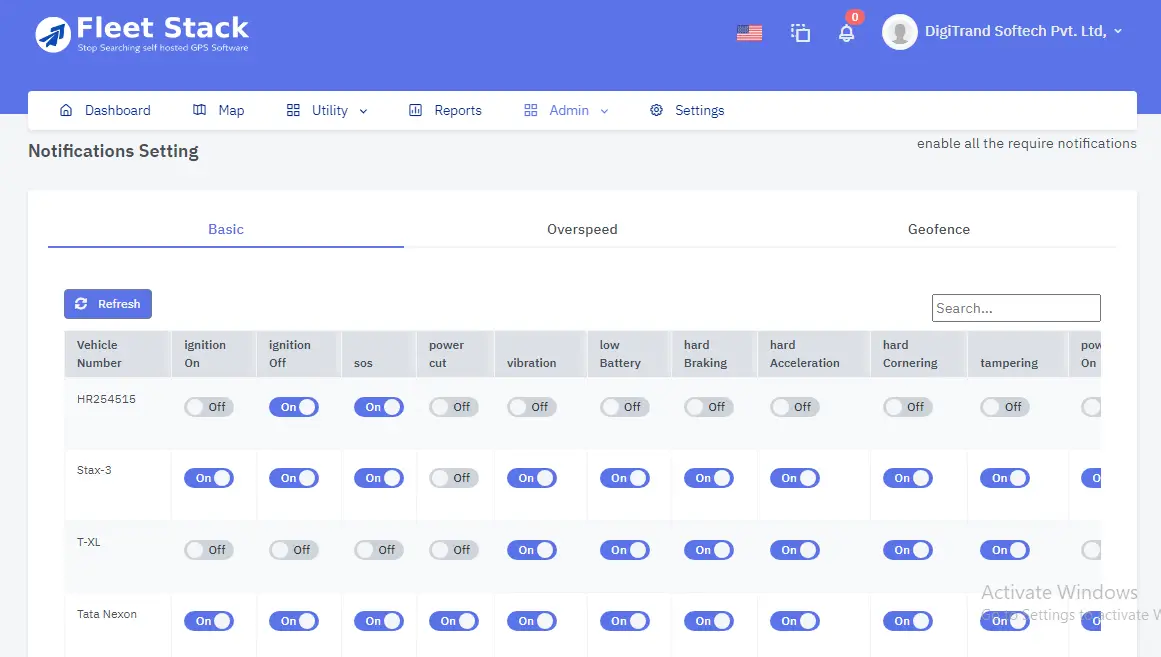1161x657 pixels.
Task: Disable low Battery for Stax-3
Action: 625,478
